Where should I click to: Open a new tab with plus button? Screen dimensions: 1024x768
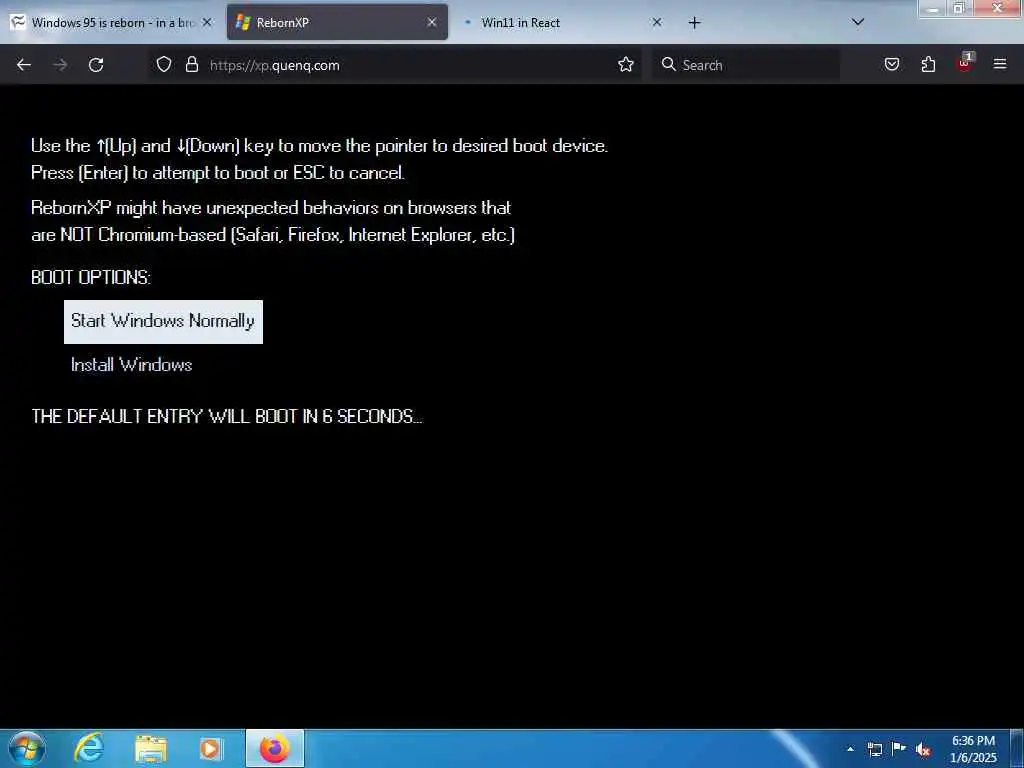coord(694,23)
